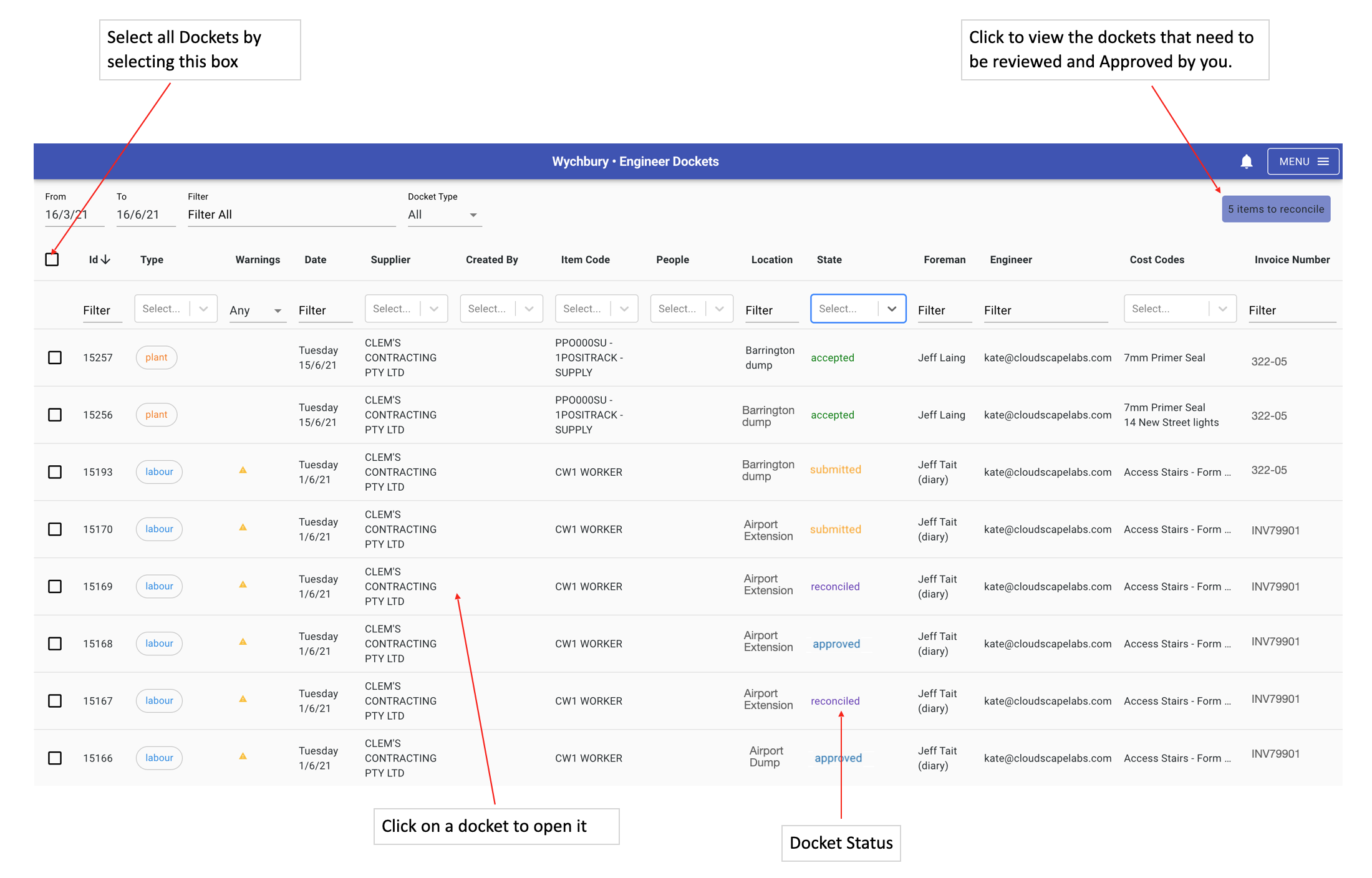Open docket 15256 by its accepted status

[832, 415]
